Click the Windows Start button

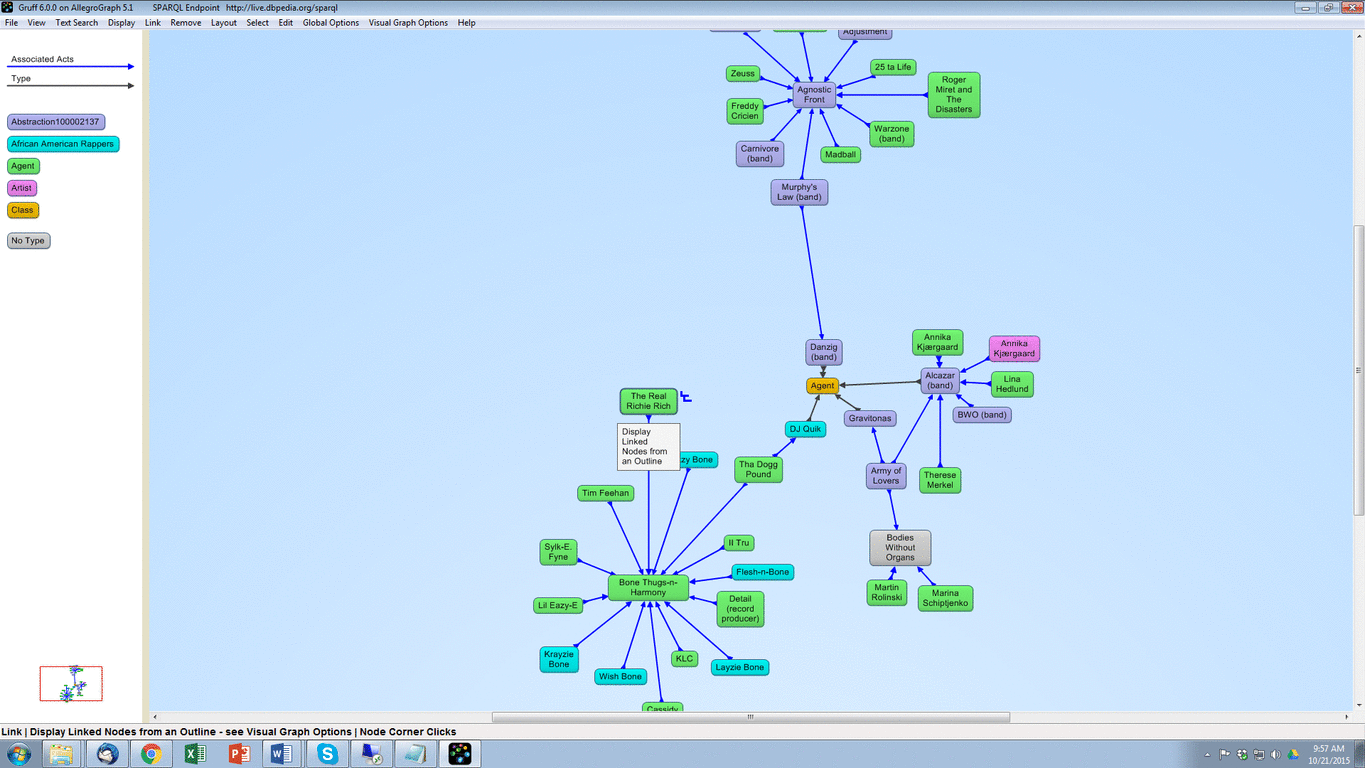(x=19, y=753)
